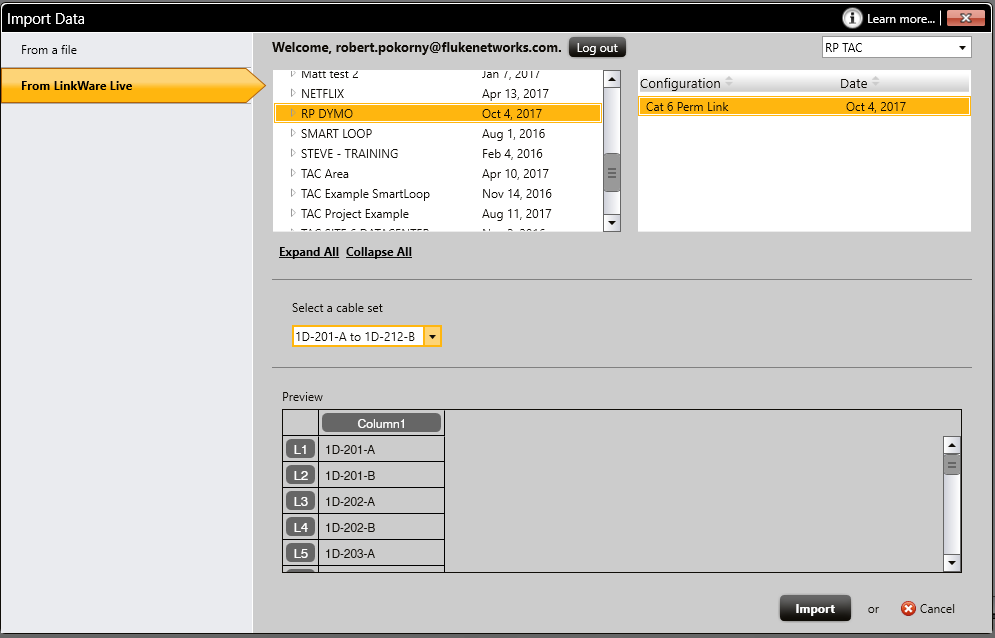Click the Configuration column sort arrows
995x638 pixels.
[729, 83]
